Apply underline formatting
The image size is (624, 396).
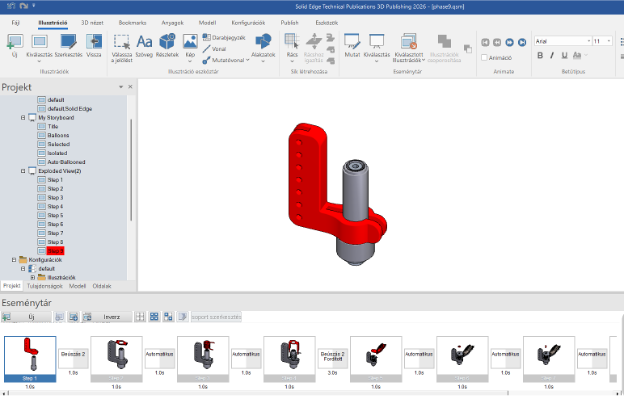click(x=564, y=55)
